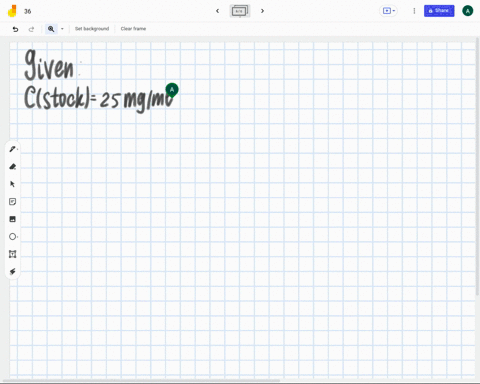Open the account avatar in header
The width and height of the screenshot is (480, 384).
(468, 11)
